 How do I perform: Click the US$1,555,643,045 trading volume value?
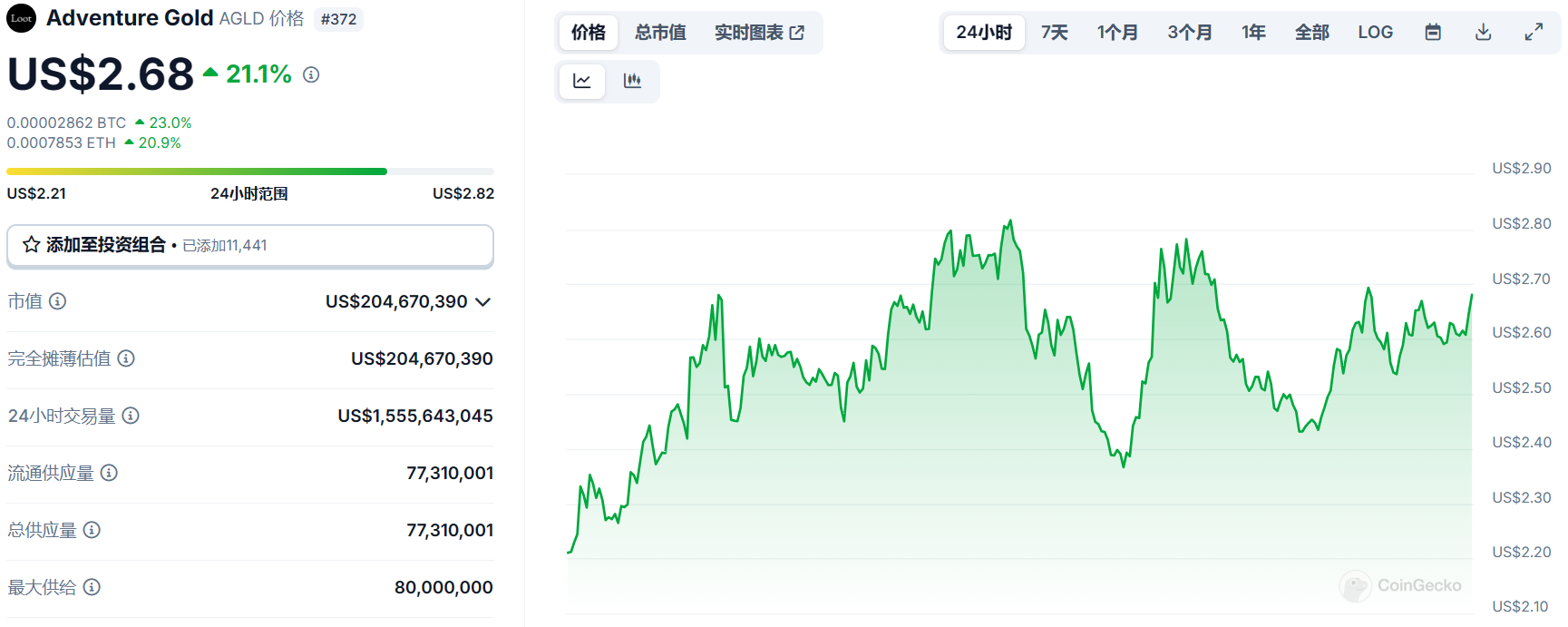pos(415,416)
